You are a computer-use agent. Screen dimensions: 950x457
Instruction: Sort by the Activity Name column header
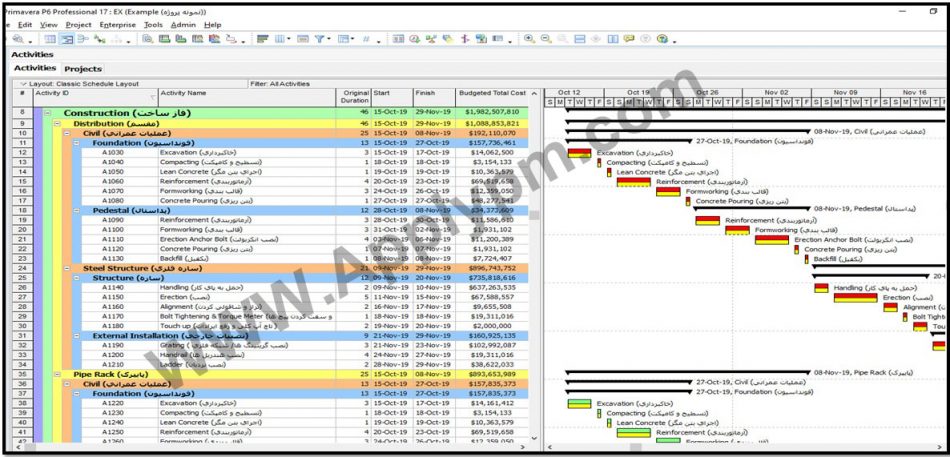pyautogui.click(x=247, y=97)
